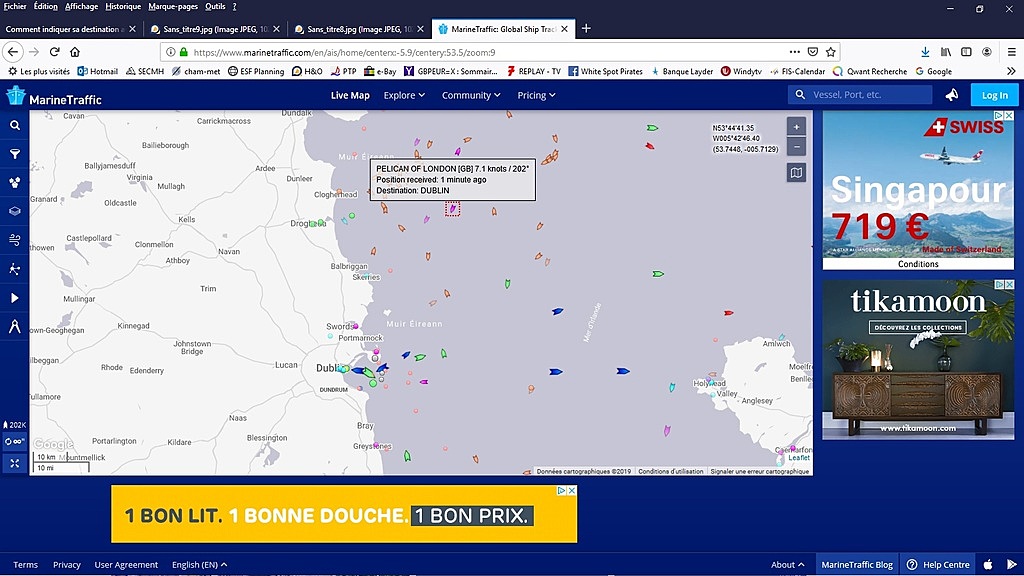The height and width of the screenshot is (576, 1024).
Task: Open the Qwant Recherche bookmark
Action: click(x=870, y=71)
